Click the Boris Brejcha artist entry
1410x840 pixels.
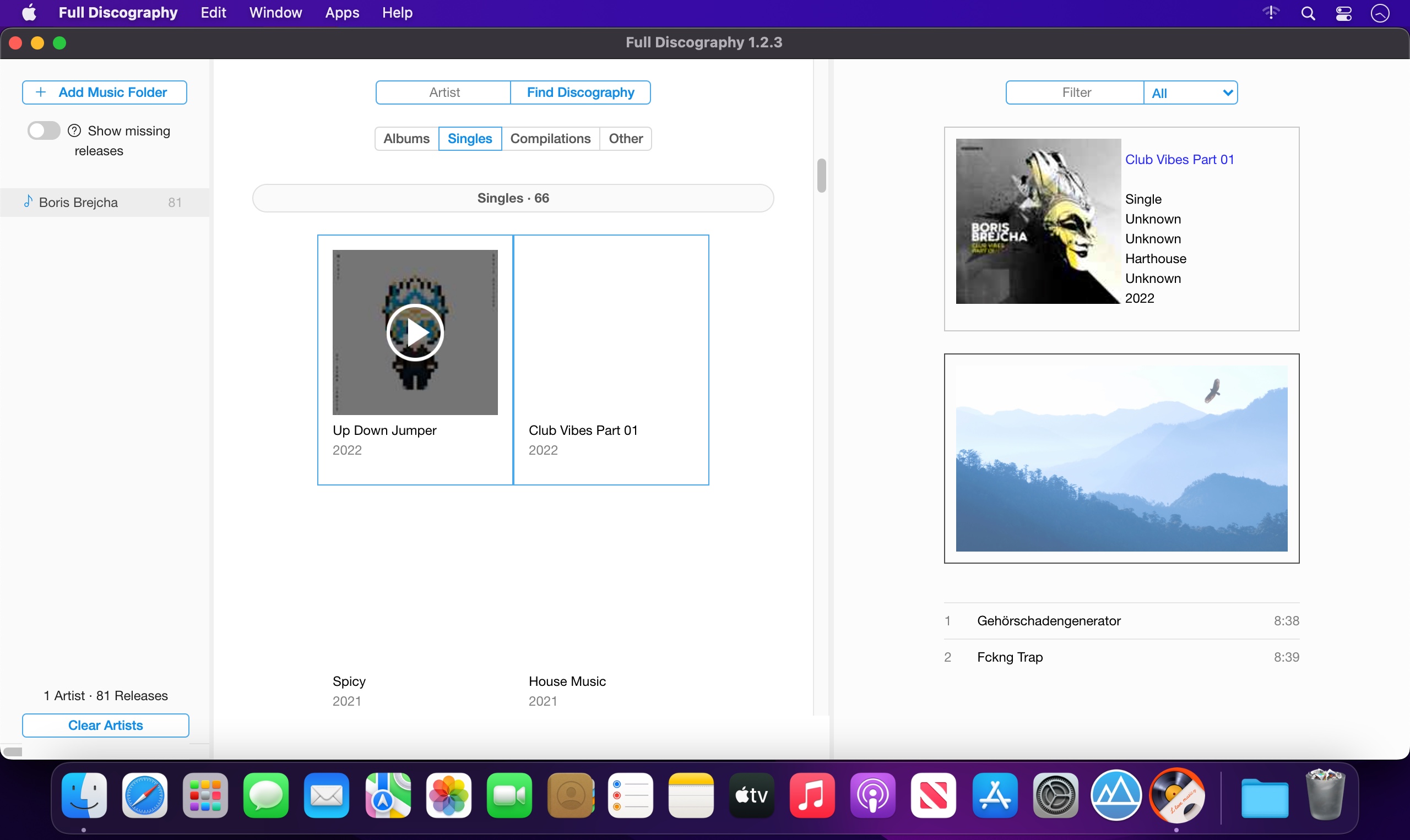[100, 202]
